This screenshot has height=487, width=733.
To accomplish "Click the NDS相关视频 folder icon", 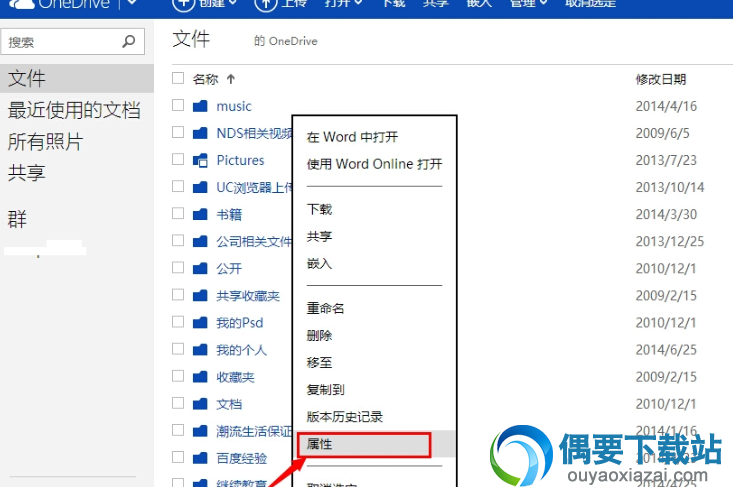I will (200, 133).
